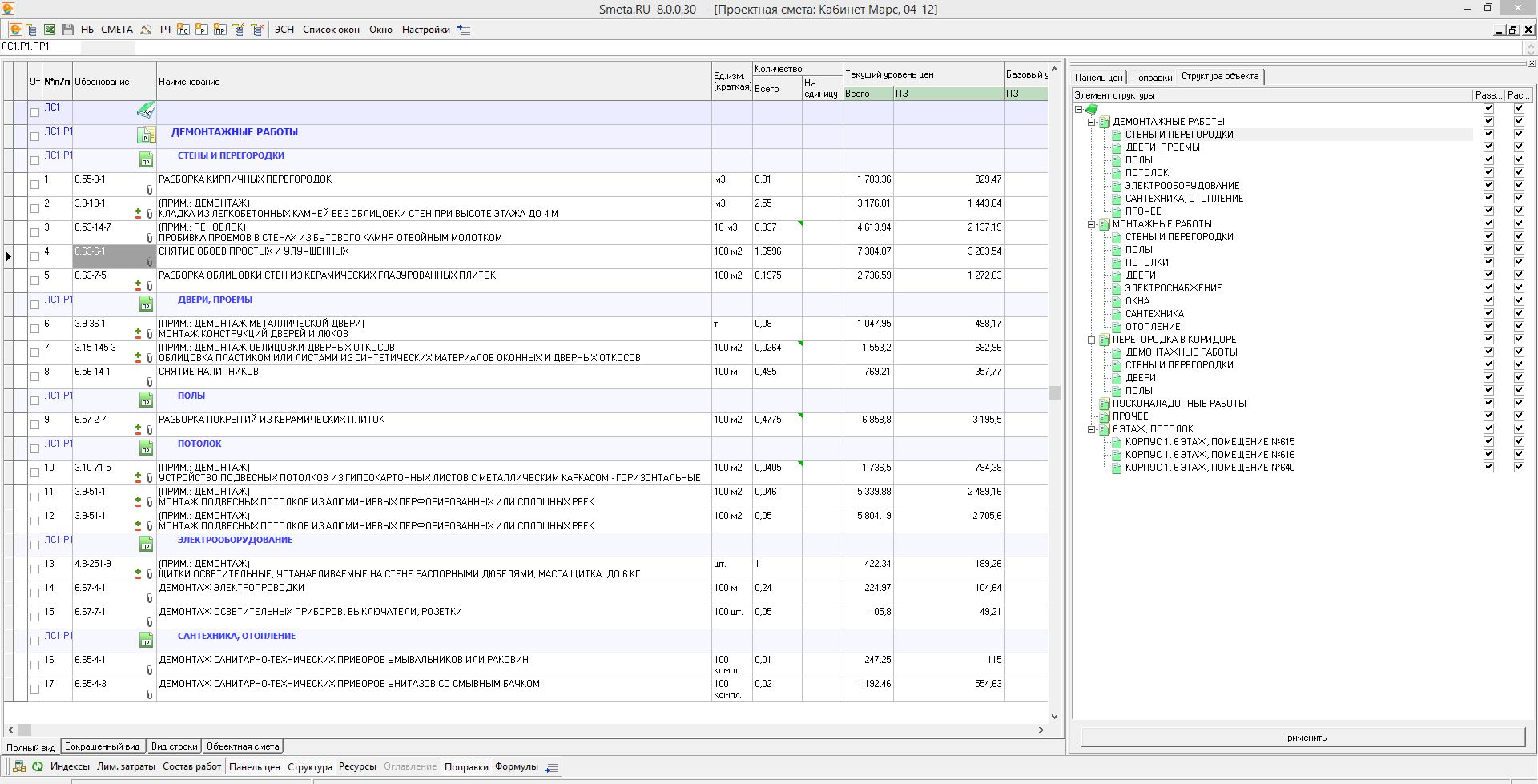Image resolution: width=1538 pixels, height=784 pixels.
Task: Tick the checkbox for estimate row 4
Action: tap(34, 256)
